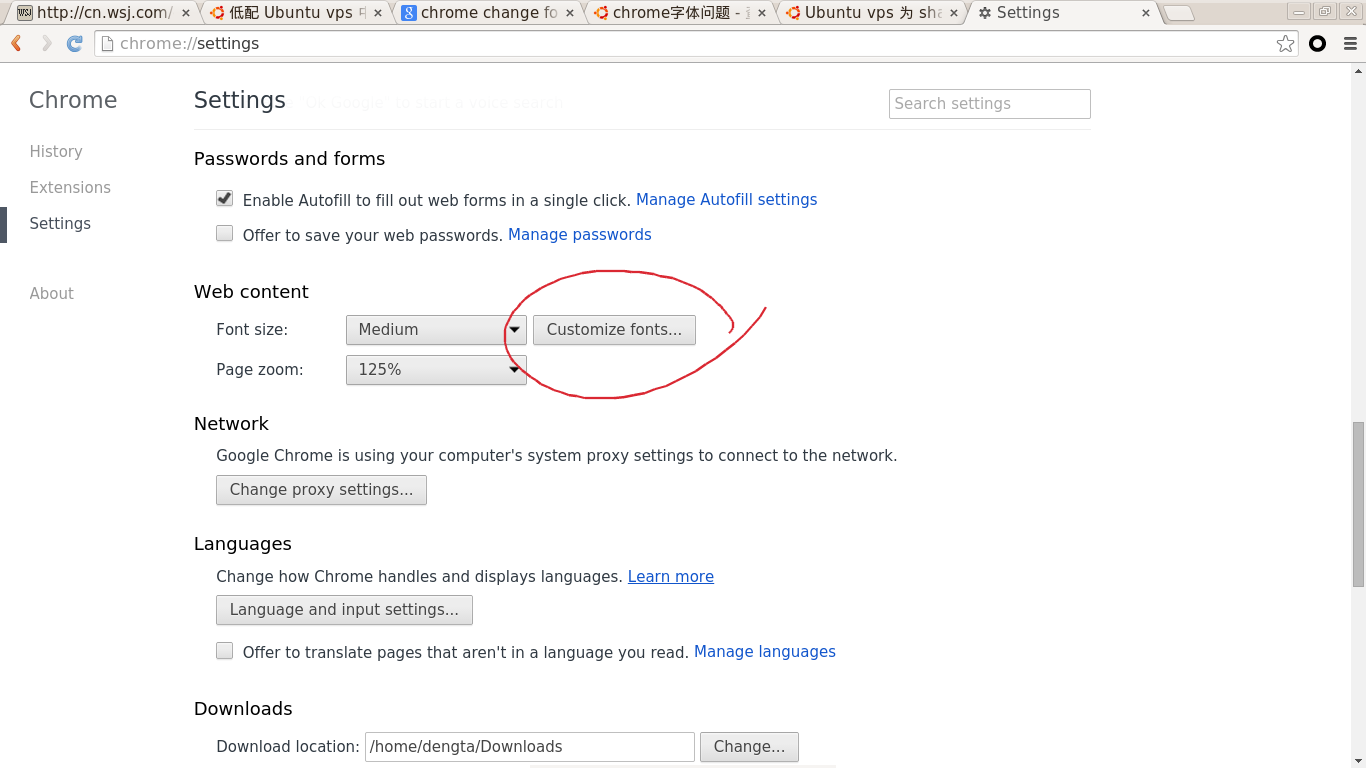Close the Ubuntu vps 为 sha tab
This screenshot has height=768, width=1366.
pyautogui.click(x=954, y=13)
